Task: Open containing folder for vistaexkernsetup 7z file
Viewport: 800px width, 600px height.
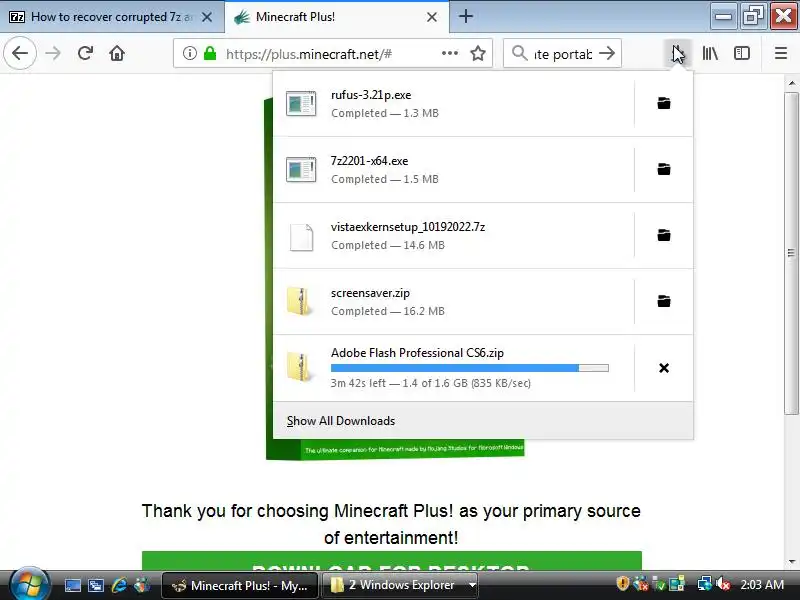Action: click(664, 235)
